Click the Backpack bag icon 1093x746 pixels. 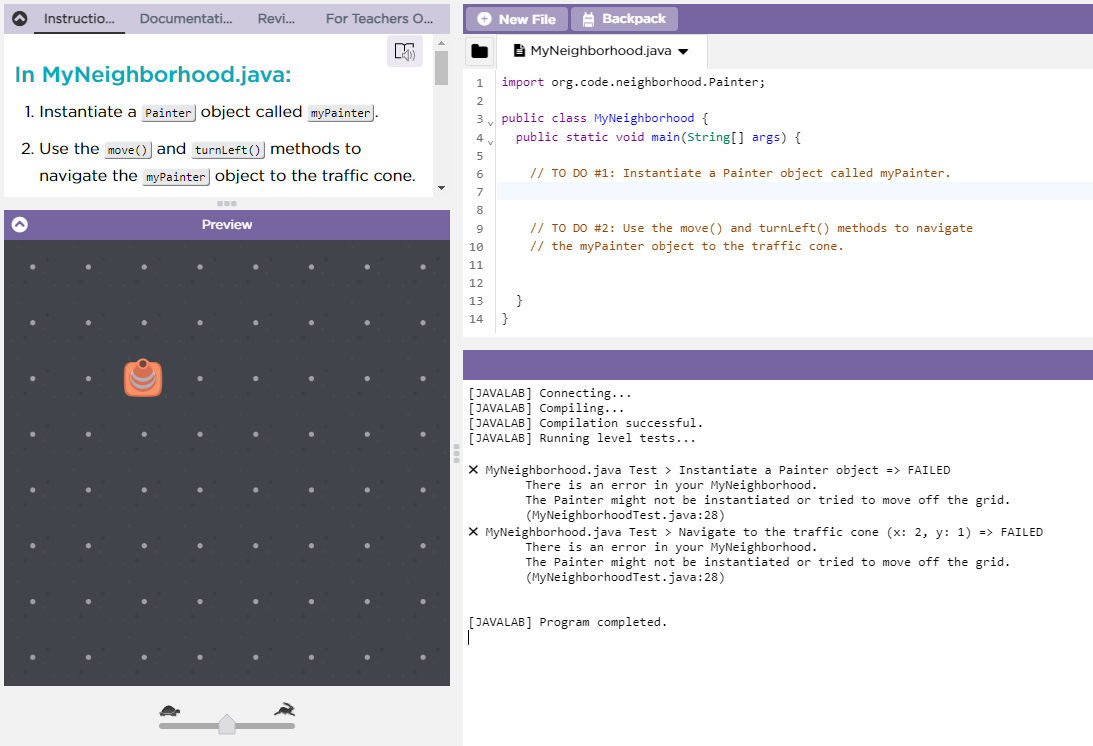click(x=588, y=19)
